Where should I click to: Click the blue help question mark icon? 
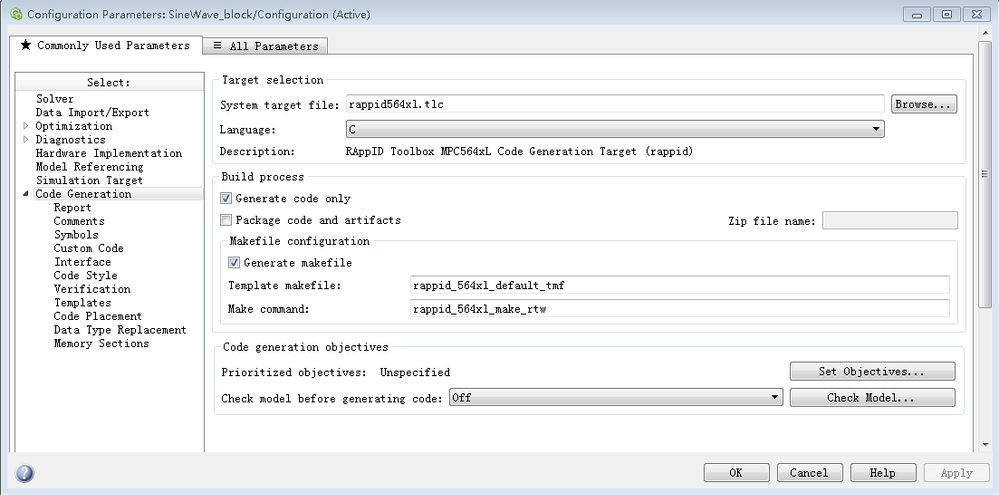click(x=25, y=473)
